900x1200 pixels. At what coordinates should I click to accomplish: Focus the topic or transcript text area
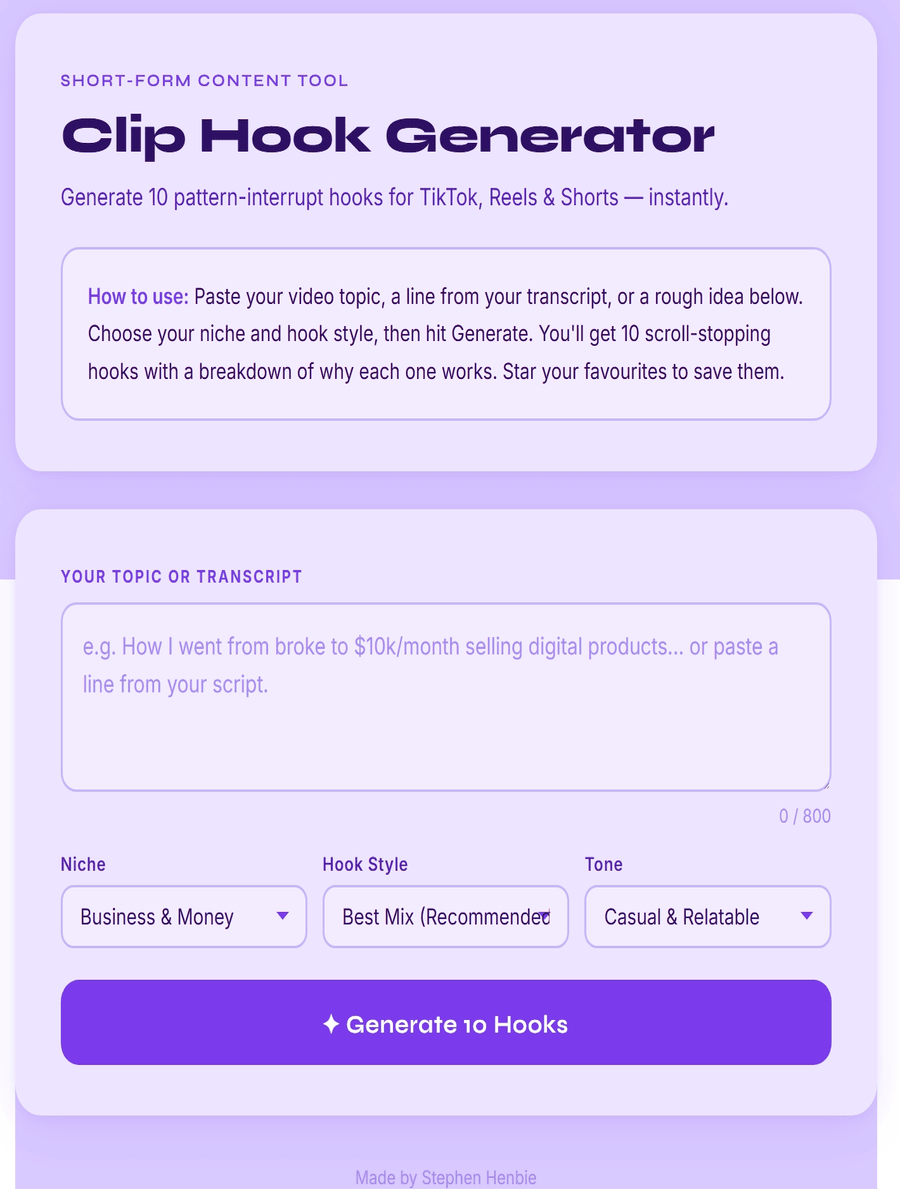pos(446,698)
